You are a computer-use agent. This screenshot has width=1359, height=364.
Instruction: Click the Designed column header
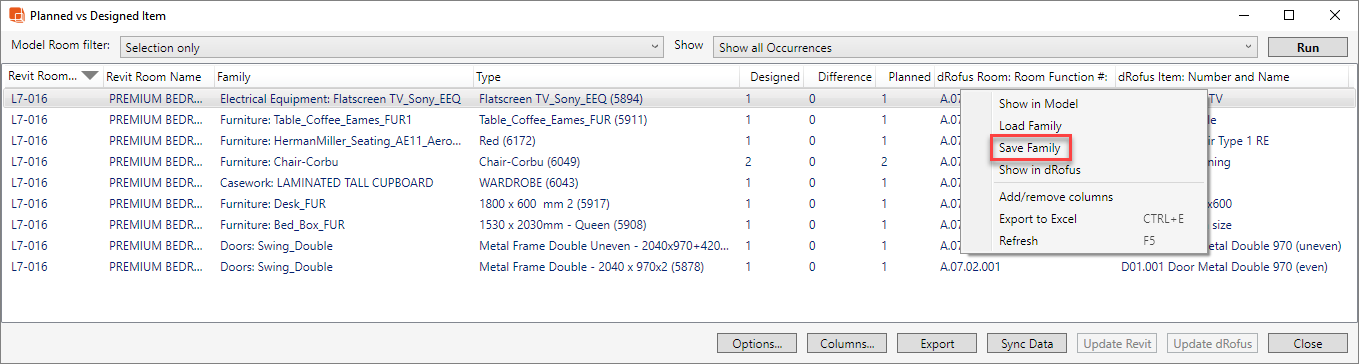(774, 77)
